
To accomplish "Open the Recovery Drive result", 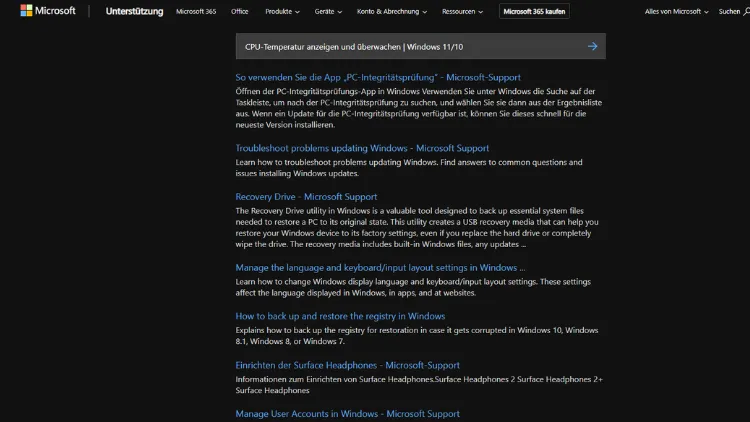I will (x=306, y=197).
